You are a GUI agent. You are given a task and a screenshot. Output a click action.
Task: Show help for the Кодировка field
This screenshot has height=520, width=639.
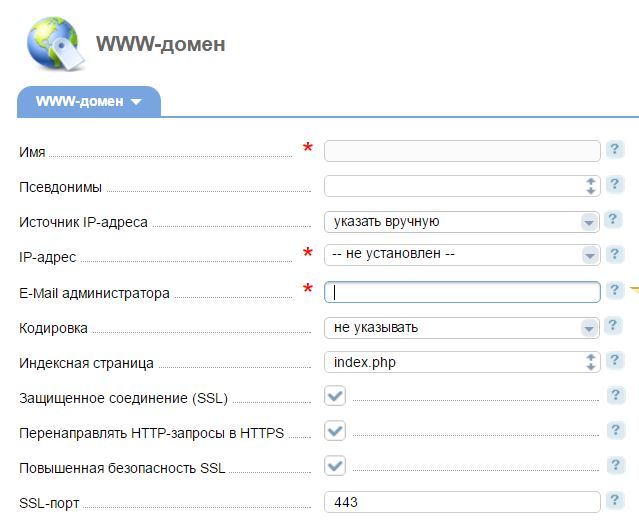(x=613, y=326)
